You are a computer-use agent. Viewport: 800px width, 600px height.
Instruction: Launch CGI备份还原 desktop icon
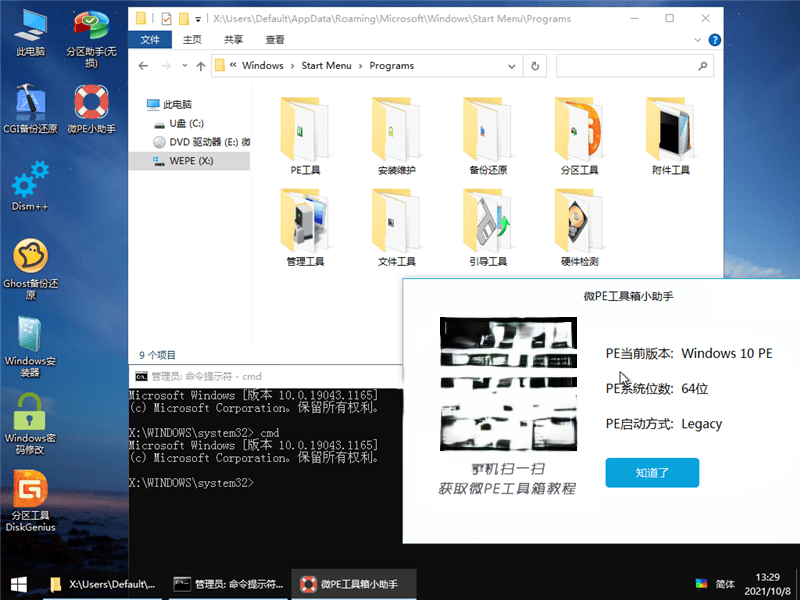click(x=31, y=109)
